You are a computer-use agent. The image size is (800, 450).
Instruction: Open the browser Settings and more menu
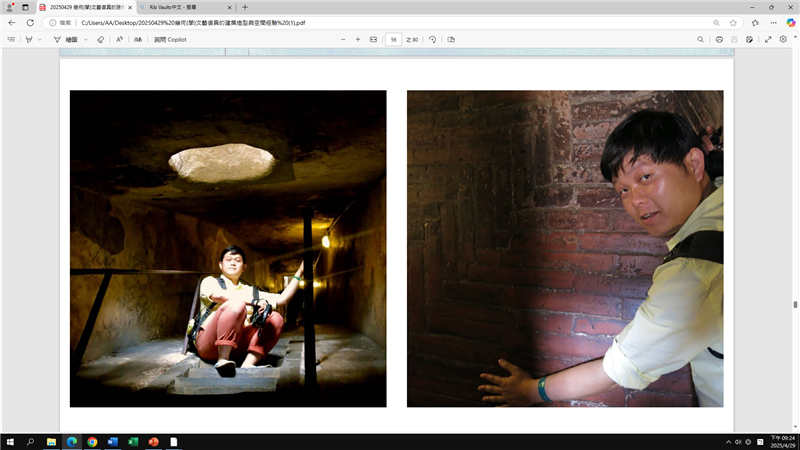[771, 22]
